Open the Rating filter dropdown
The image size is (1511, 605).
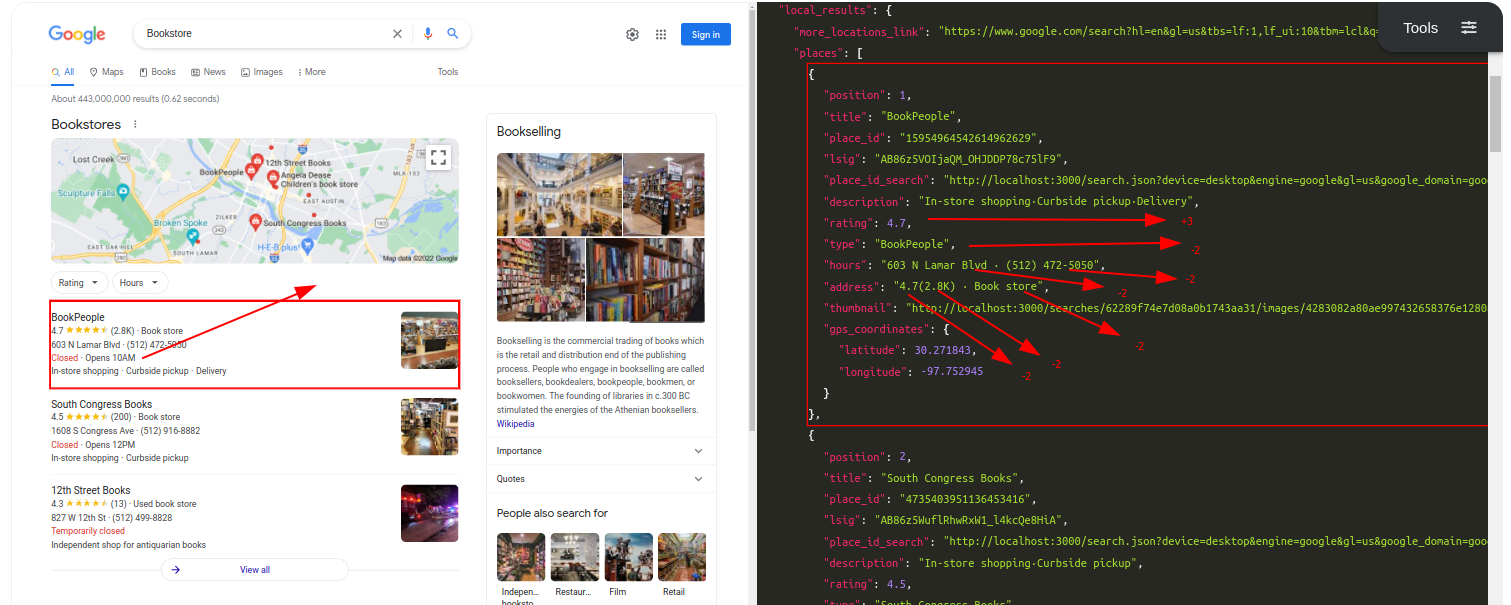tap(80, 283)
